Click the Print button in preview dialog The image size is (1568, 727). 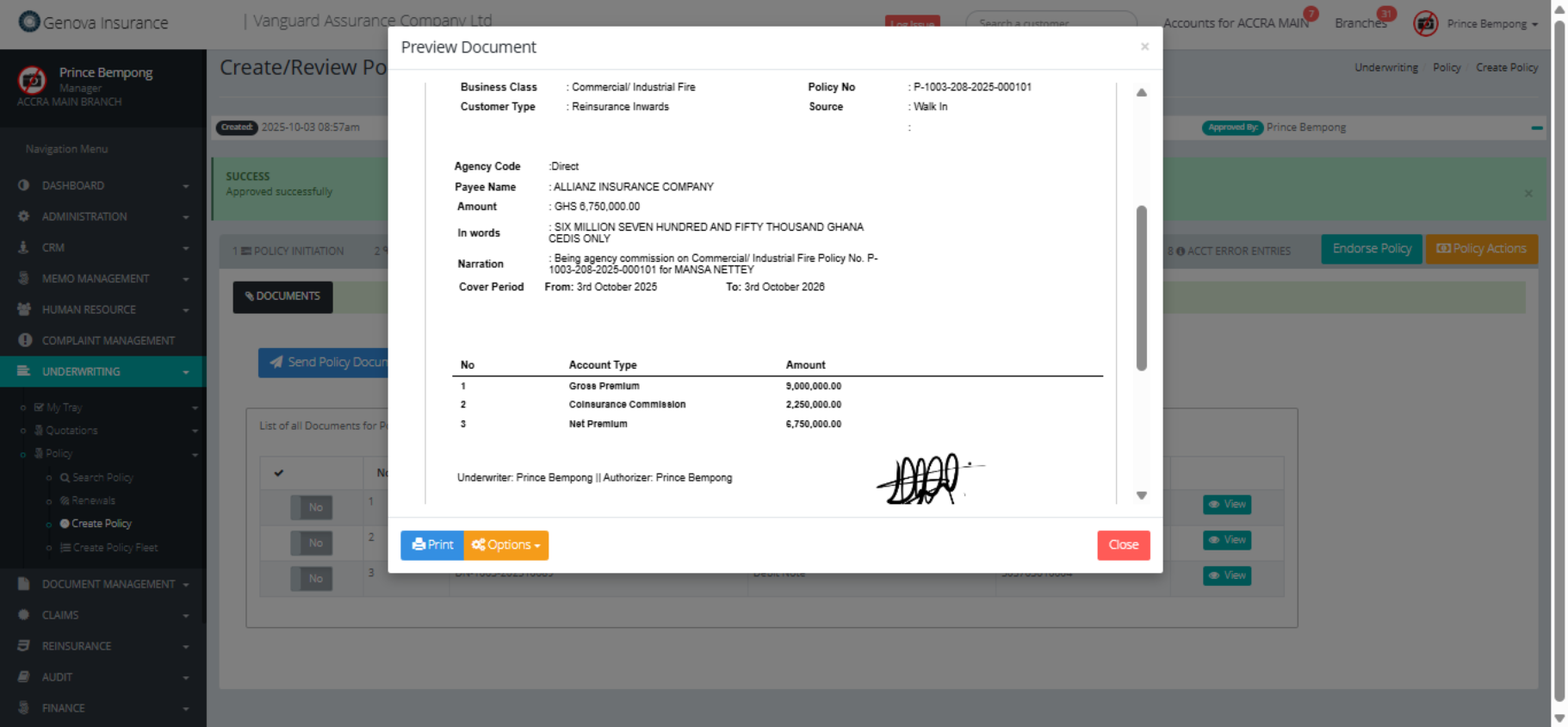coord(431,544)
